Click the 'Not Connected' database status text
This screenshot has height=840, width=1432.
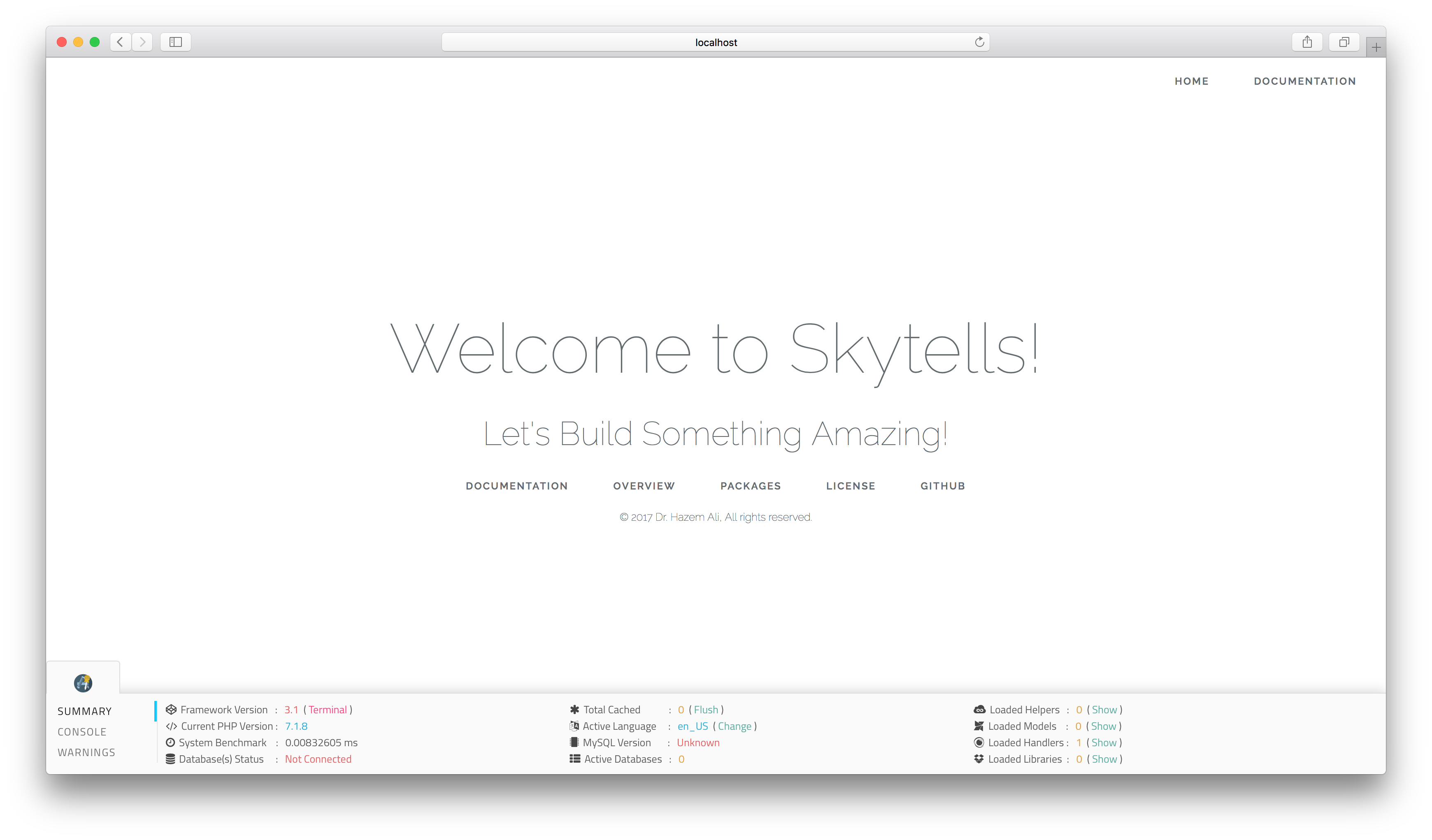[x=318, y=759]
